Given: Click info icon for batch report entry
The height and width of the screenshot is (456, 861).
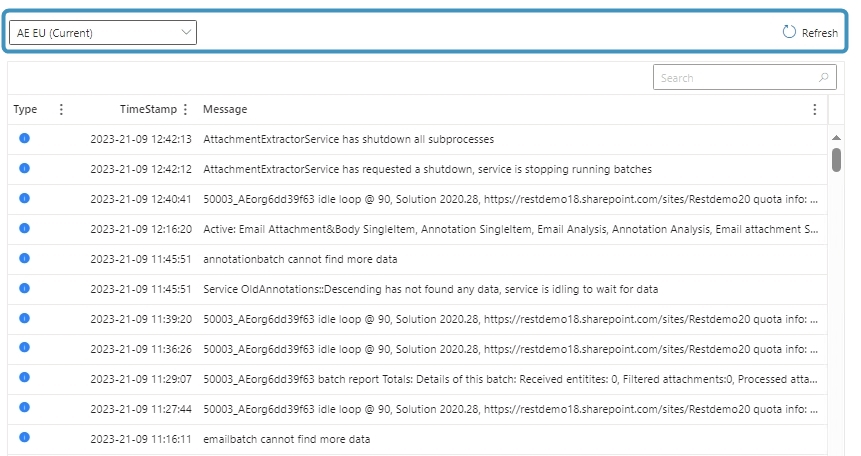Looking at the screenshot, I should (x=24, y=377).
